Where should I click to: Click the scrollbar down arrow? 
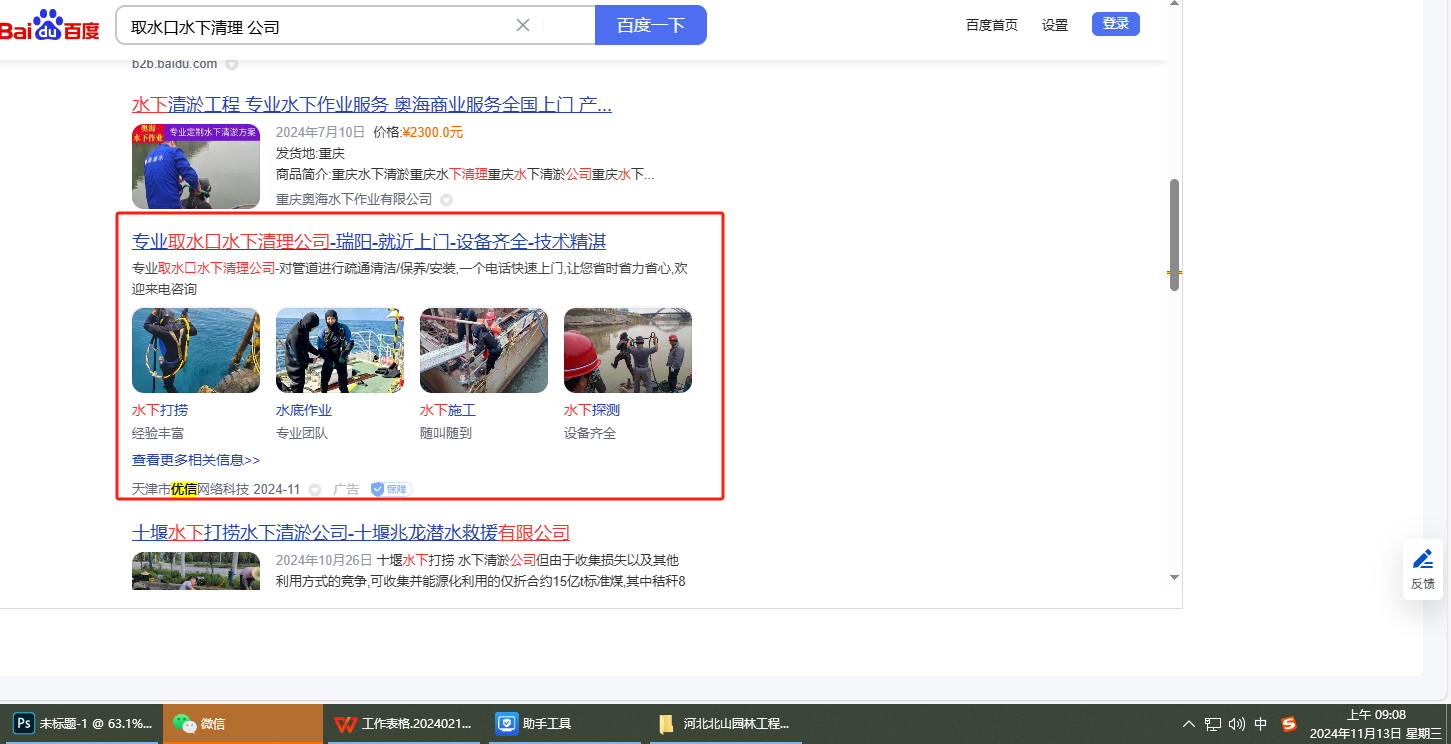tap(1175, 578)
